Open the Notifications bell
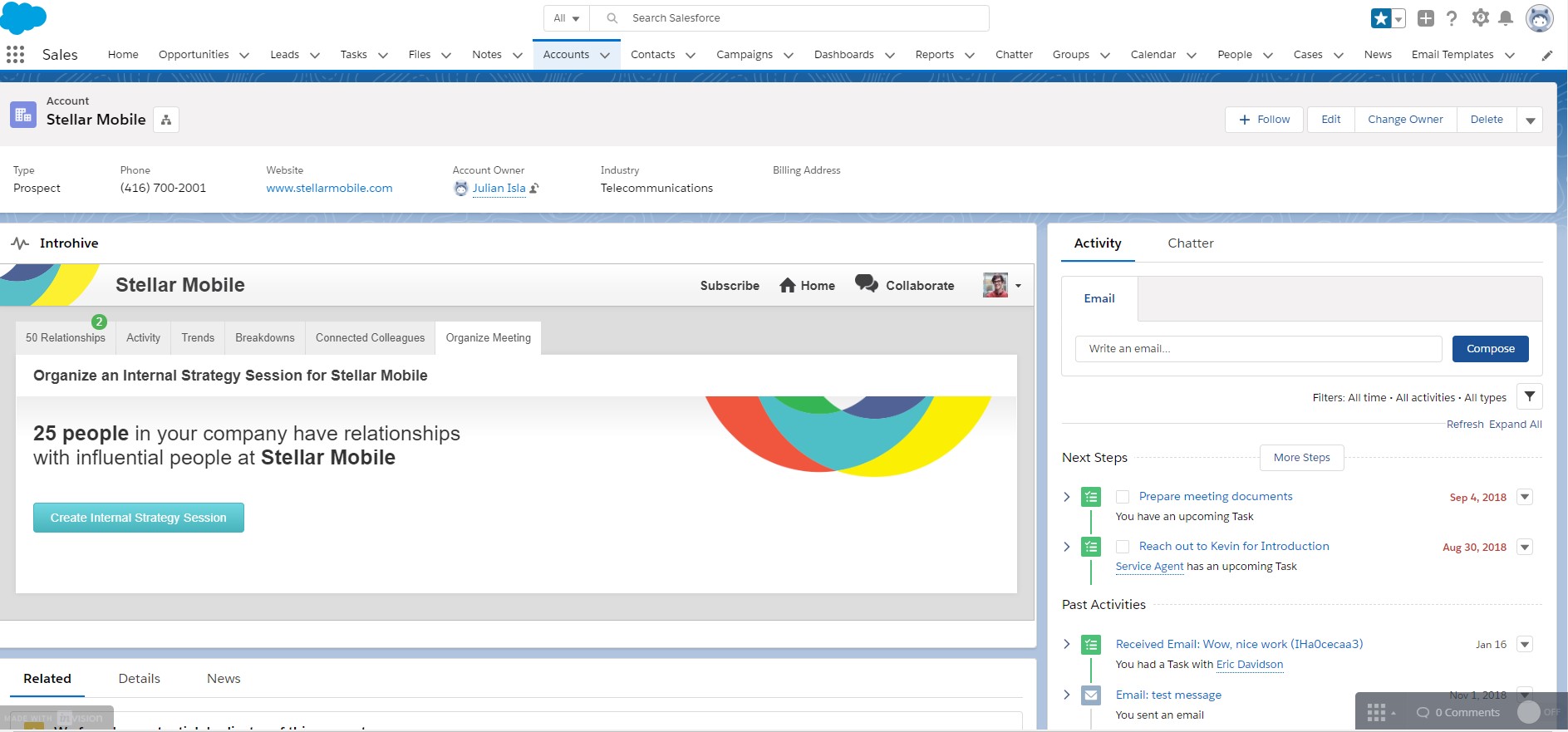Image resolution: width=1568 pixels, height=732 pixels. click(1506, 18)
